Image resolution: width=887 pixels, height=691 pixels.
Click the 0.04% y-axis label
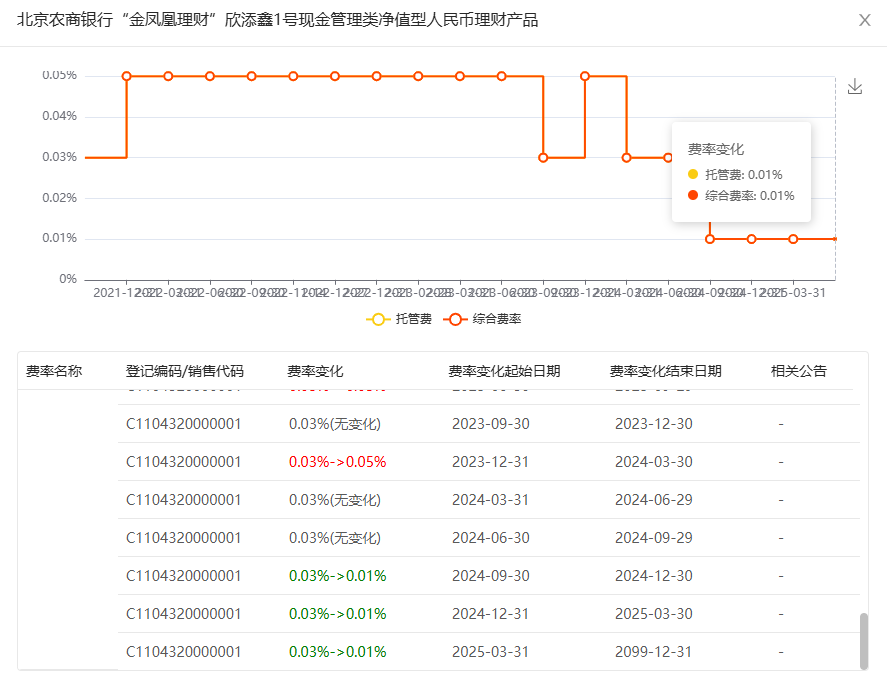pyautogui.click(x=59, y=116)
